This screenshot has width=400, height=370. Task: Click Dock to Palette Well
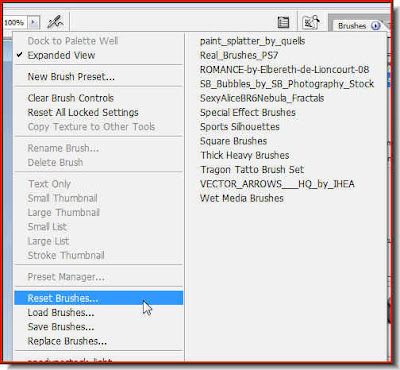click(x=99, y=41)
